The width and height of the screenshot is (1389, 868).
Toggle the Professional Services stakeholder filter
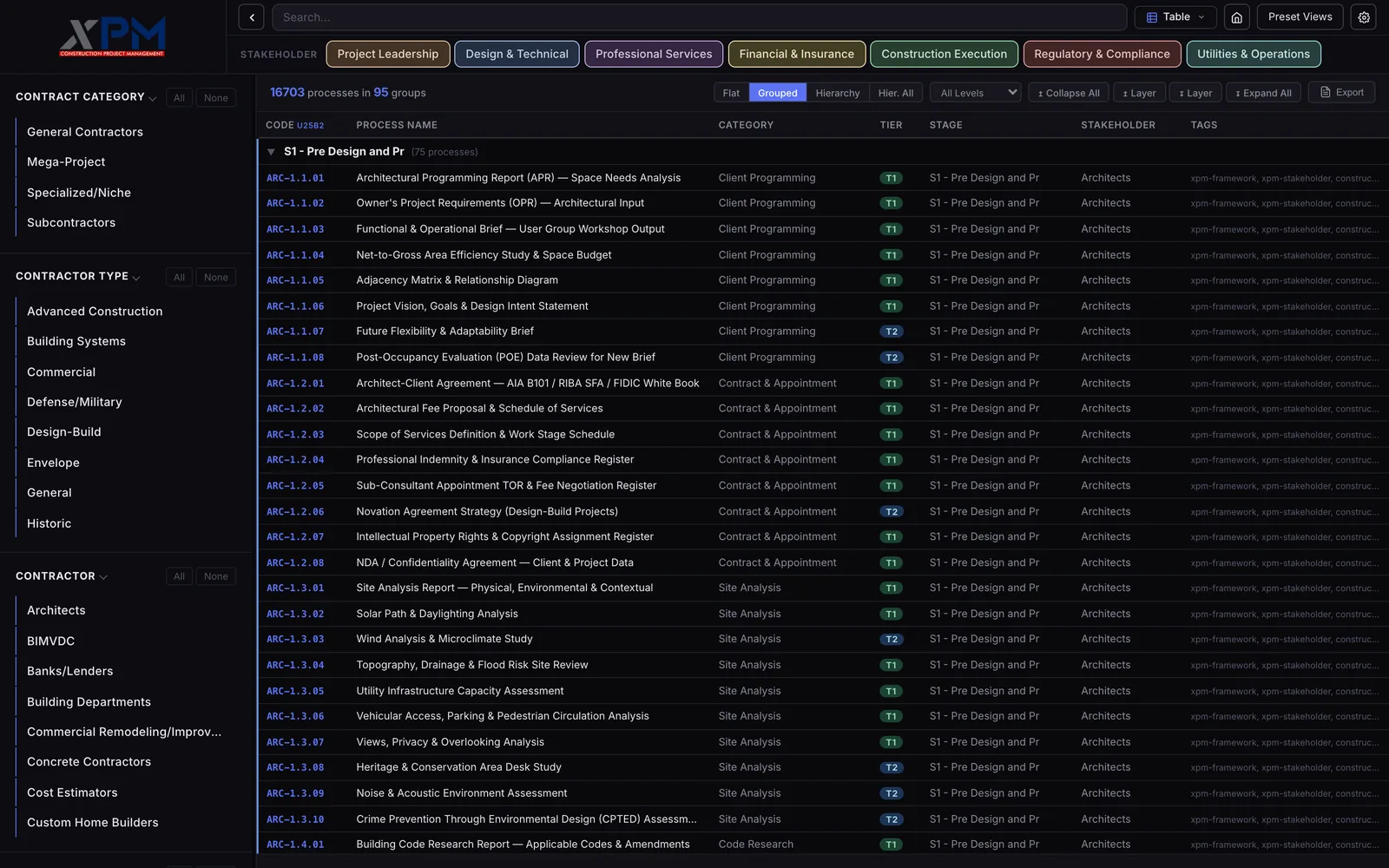[654, 54]
